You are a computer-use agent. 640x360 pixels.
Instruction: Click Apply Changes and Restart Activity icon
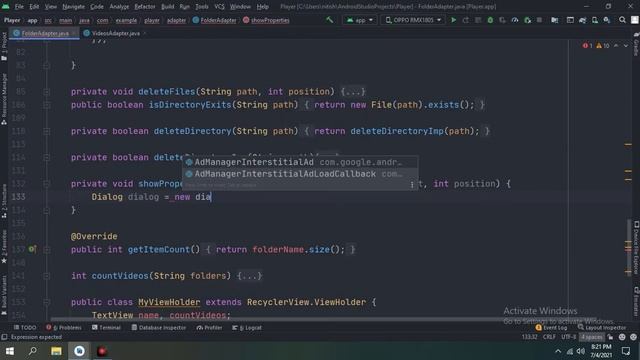[466, 20]
